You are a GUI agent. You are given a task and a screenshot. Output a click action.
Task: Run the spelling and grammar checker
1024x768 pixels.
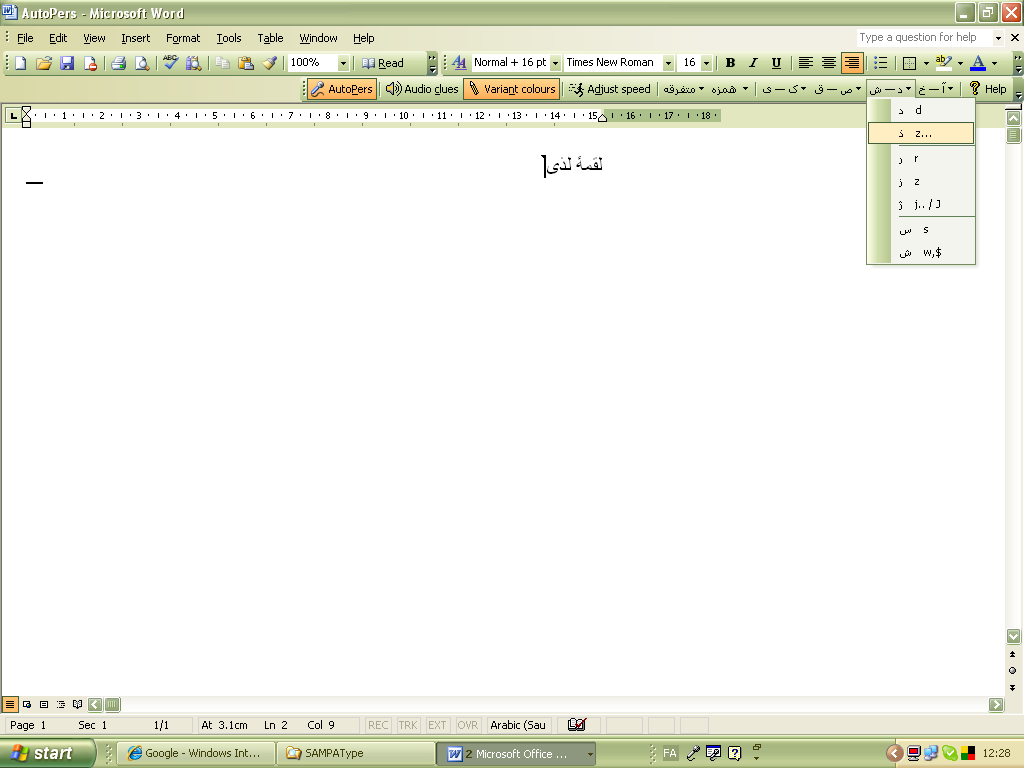(x=168, y=61)
